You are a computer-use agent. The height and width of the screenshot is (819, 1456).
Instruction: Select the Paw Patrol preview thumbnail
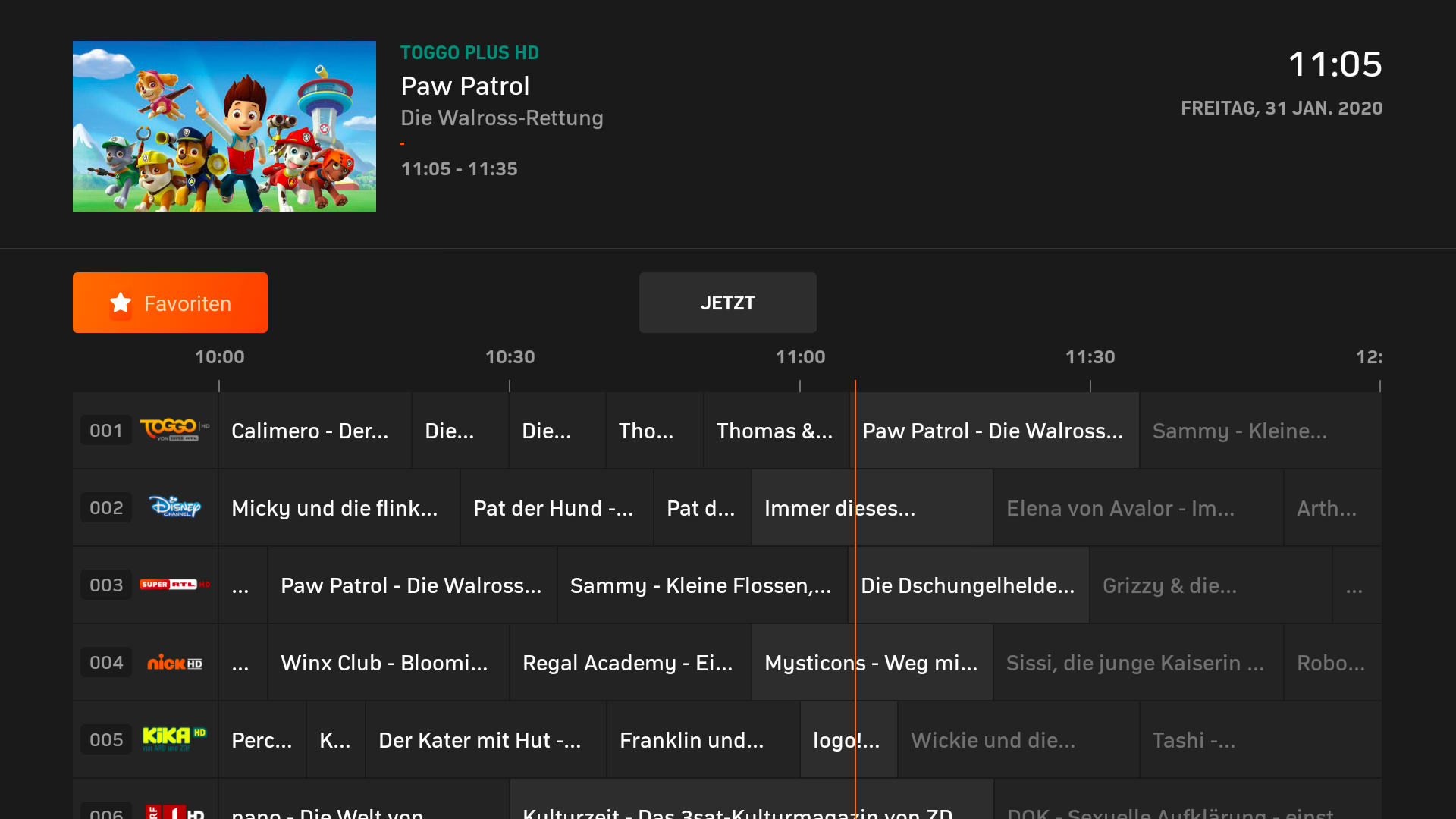224,126
